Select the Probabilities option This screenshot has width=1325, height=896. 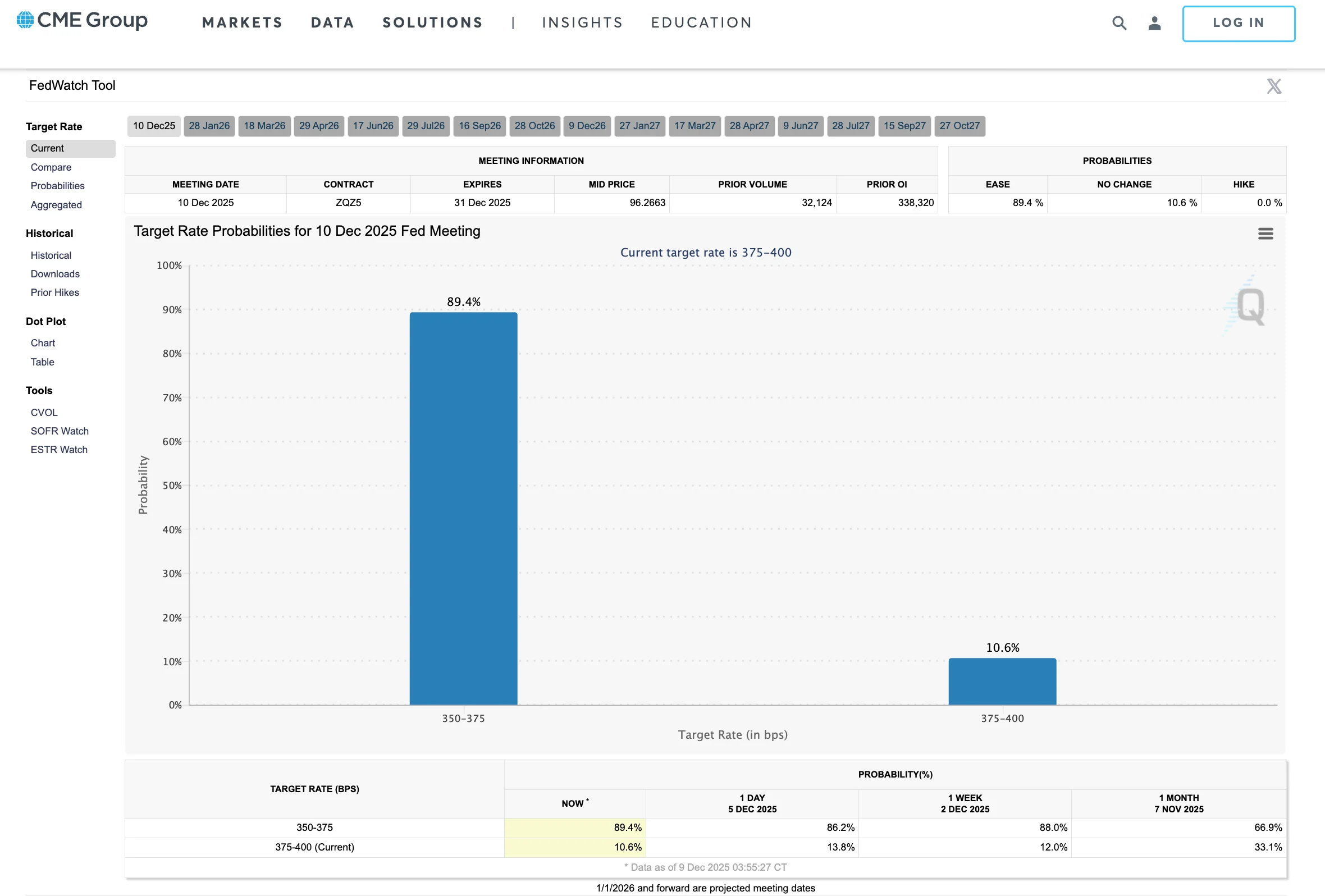tap(57, 186)
